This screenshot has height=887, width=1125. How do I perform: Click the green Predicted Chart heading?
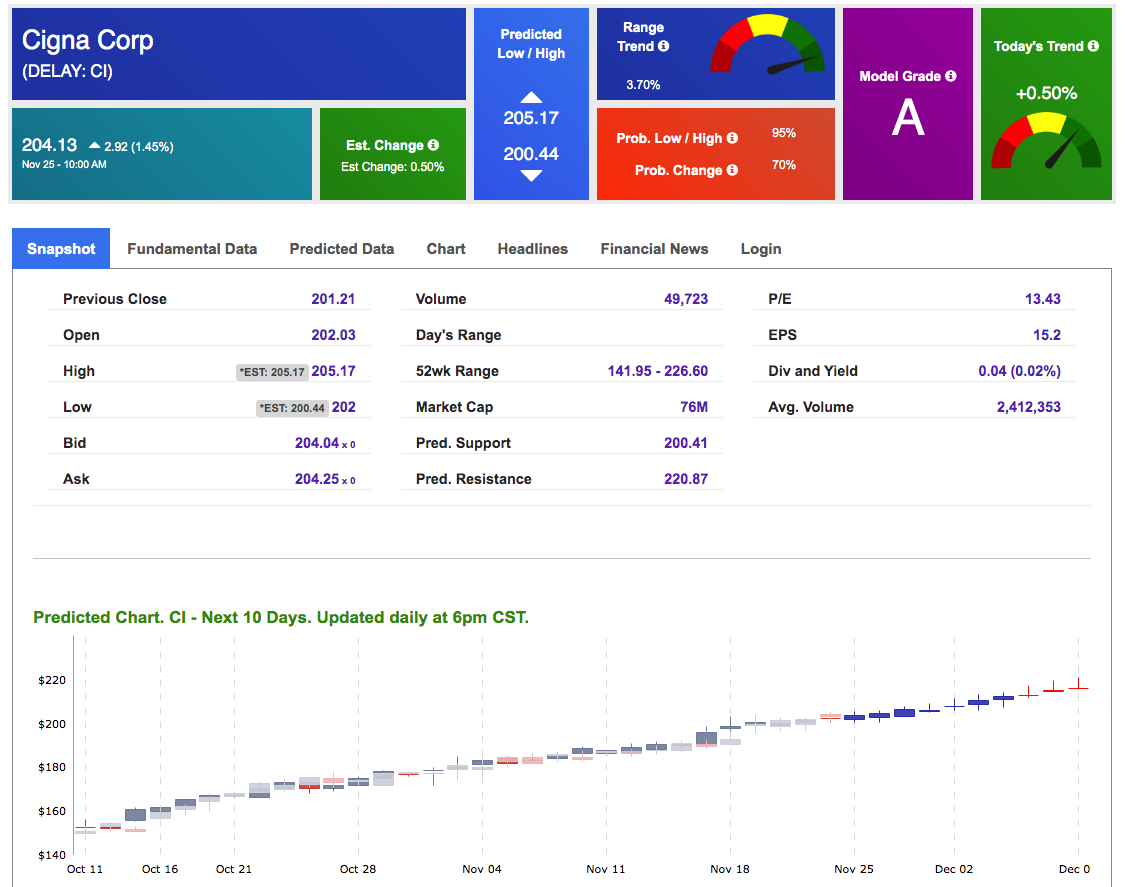pyautogui.click(x=281, y=617)
